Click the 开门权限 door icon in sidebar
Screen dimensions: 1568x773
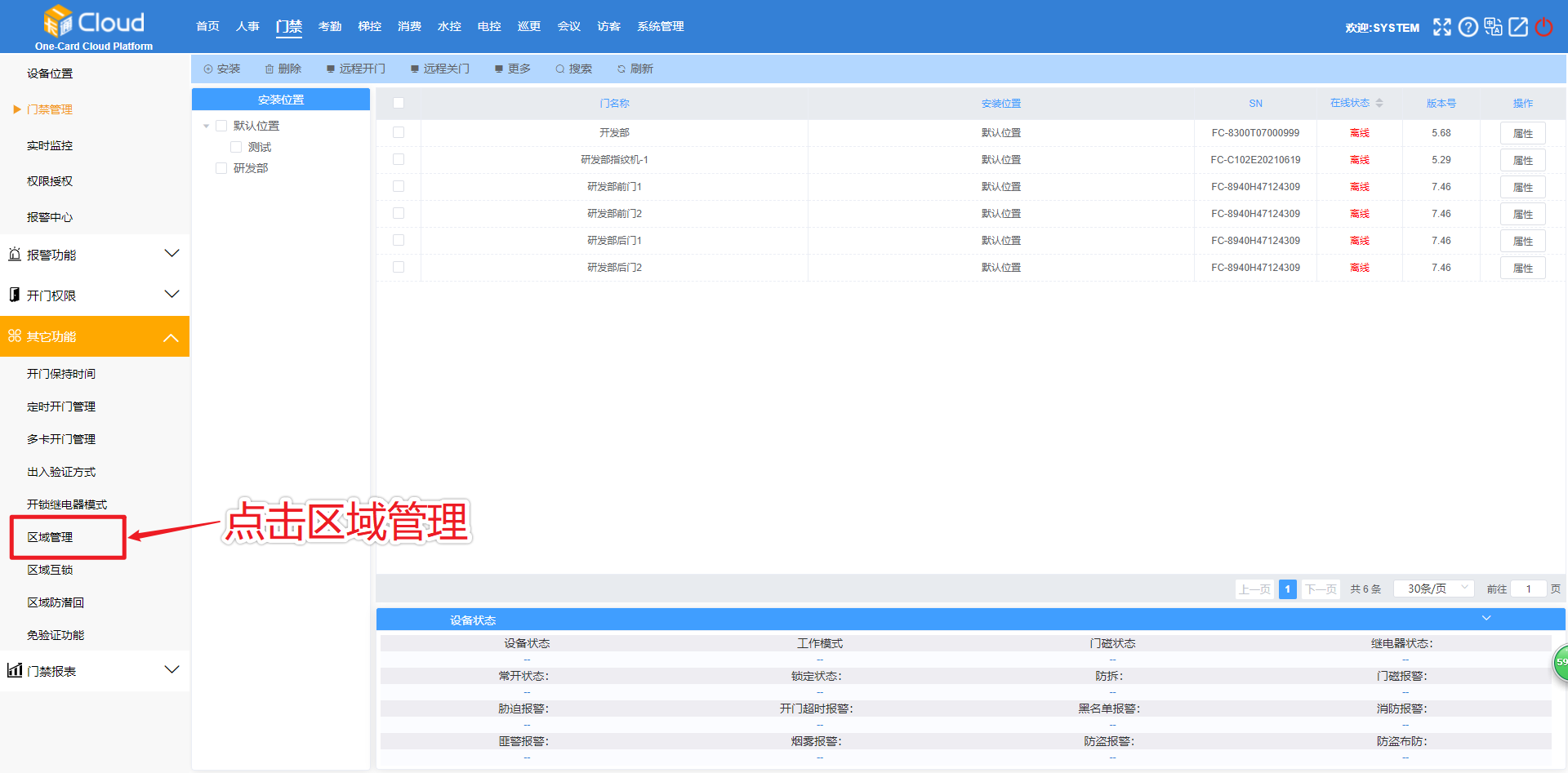tap(15, 295)
